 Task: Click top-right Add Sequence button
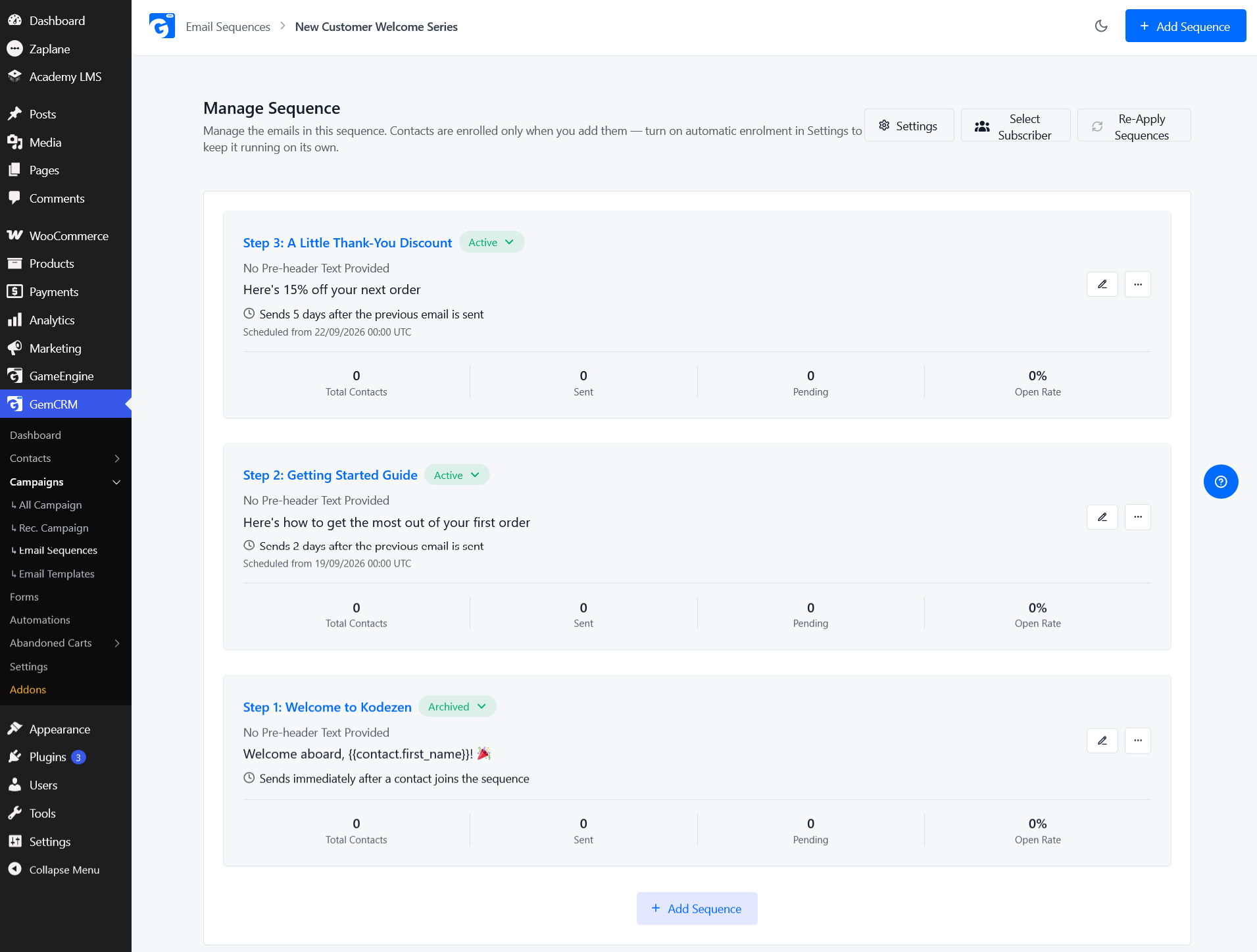(1185, 26)
